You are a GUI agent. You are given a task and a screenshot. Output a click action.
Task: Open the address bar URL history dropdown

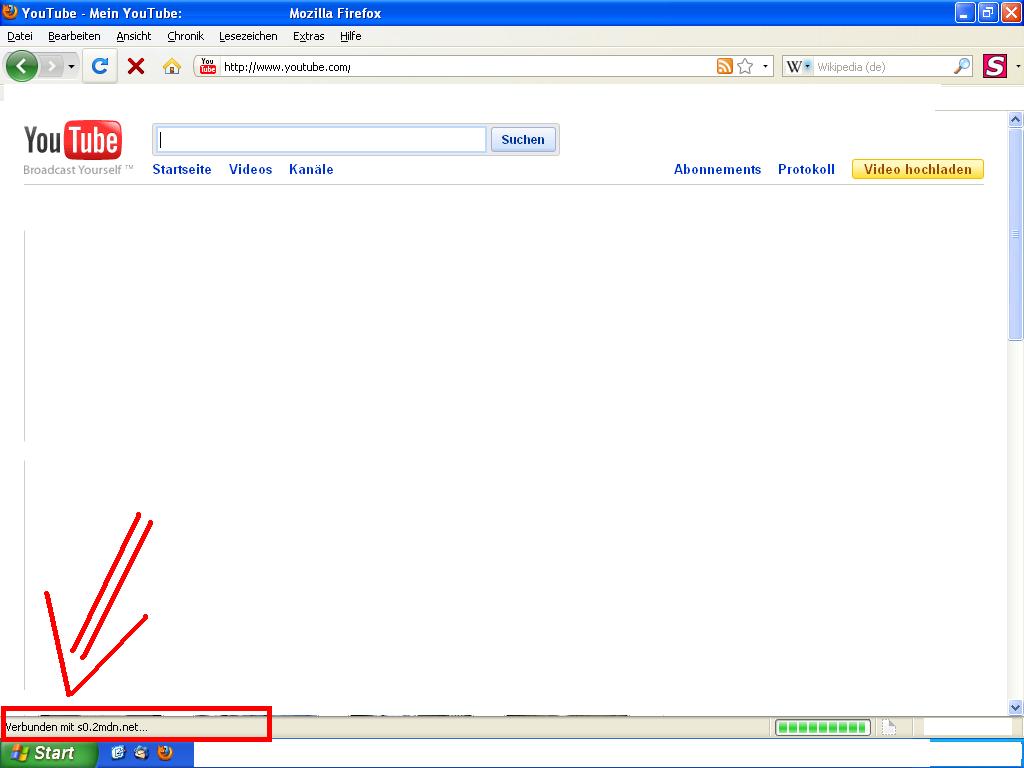765,66
